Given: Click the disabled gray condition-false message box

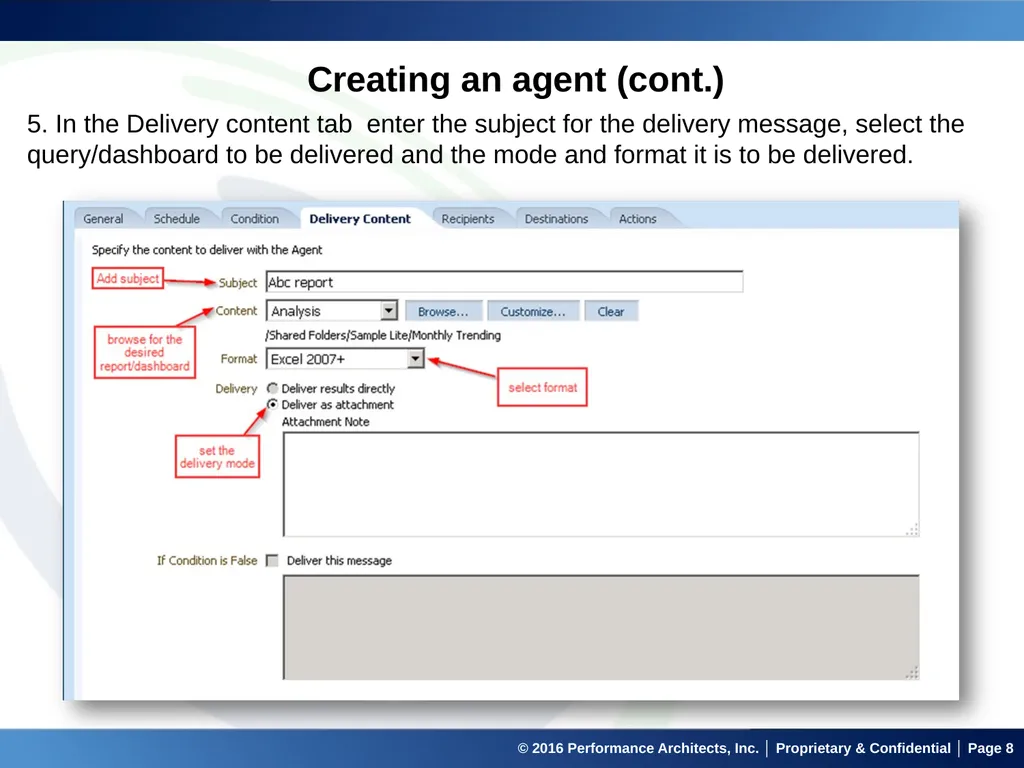Looking at the screenshot, I should (601, 627).
